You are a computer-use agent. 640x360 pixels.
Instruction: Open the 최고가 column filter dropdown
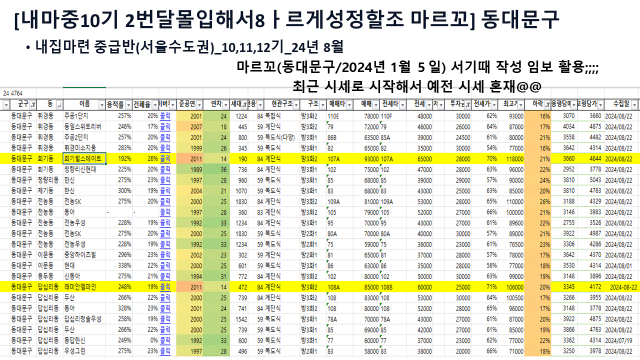(521, 105)
